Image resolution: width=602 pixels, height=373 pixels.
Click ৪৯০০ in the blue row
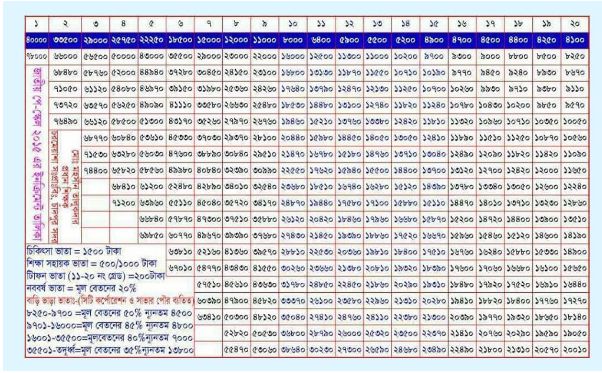click(434, 40)
